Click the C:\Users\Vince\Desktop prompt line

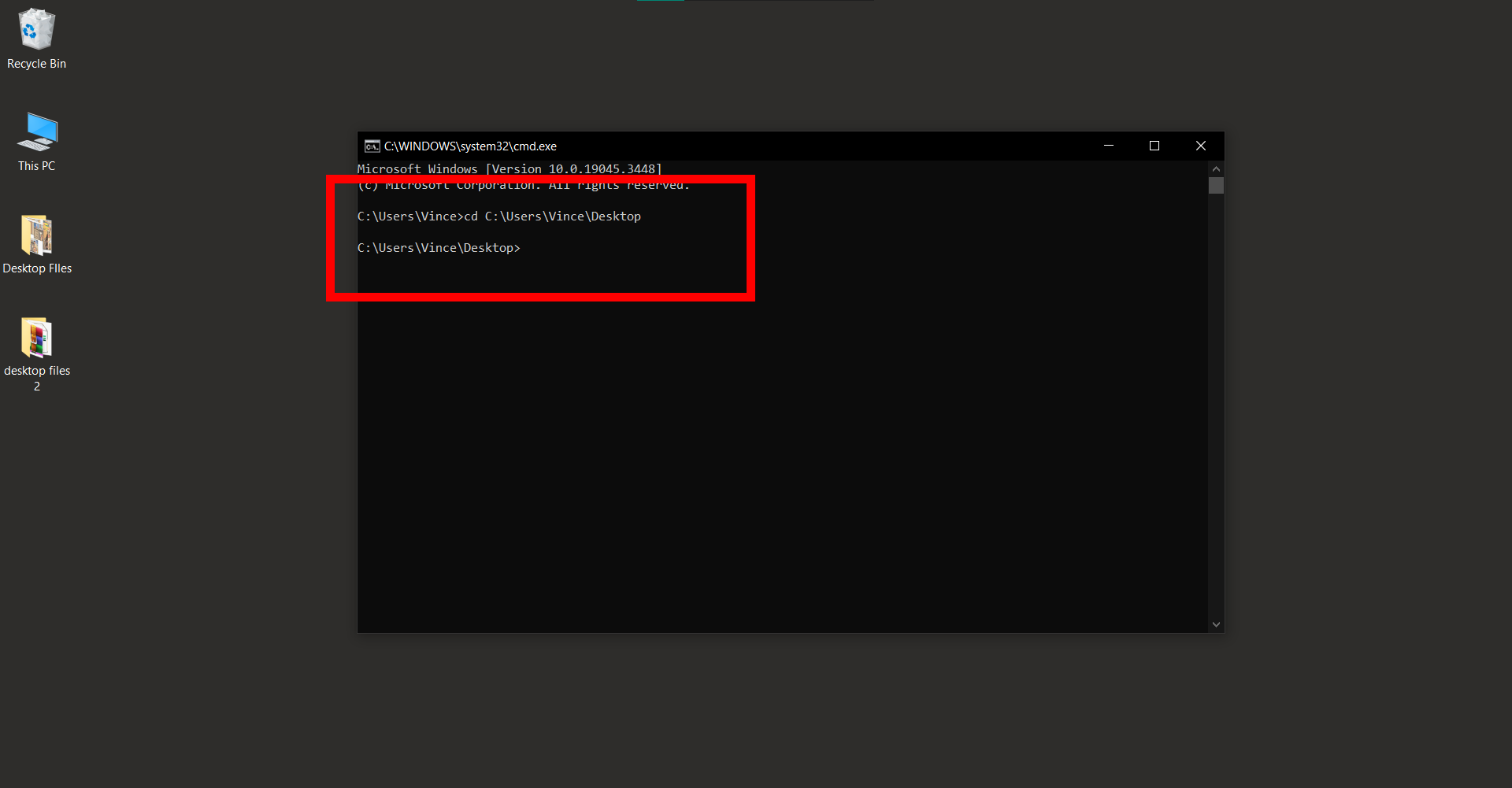(438, 247)
